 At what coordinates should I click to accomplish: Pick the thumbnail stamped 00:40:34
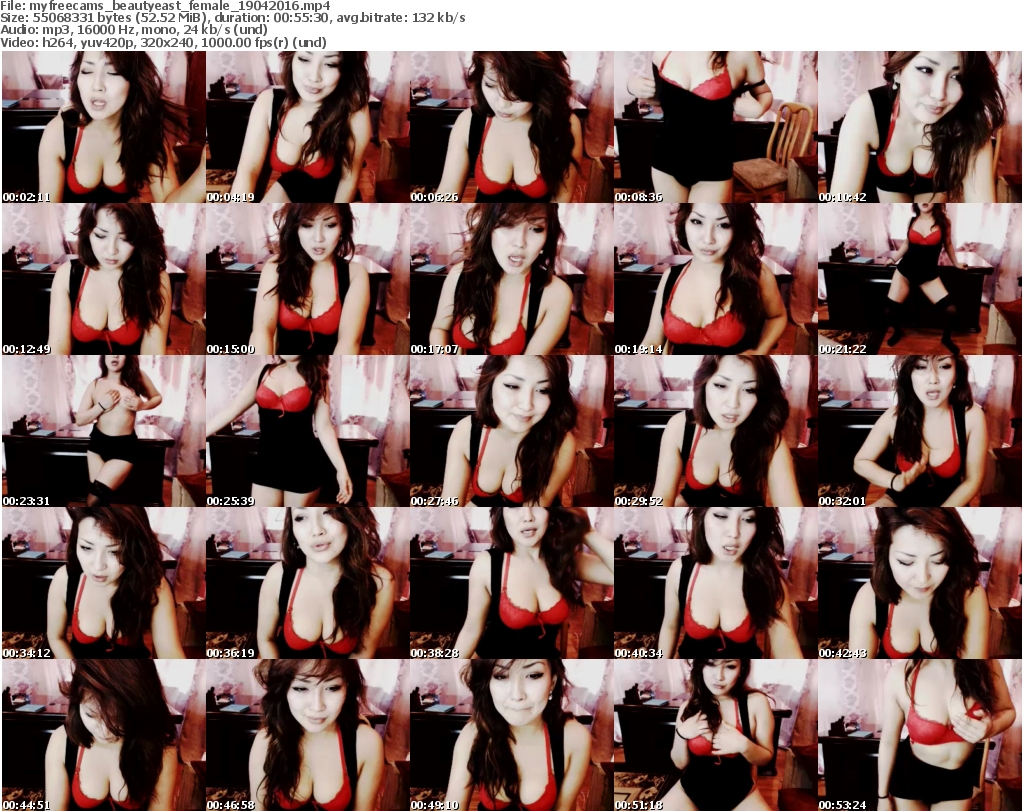point(715,583)
